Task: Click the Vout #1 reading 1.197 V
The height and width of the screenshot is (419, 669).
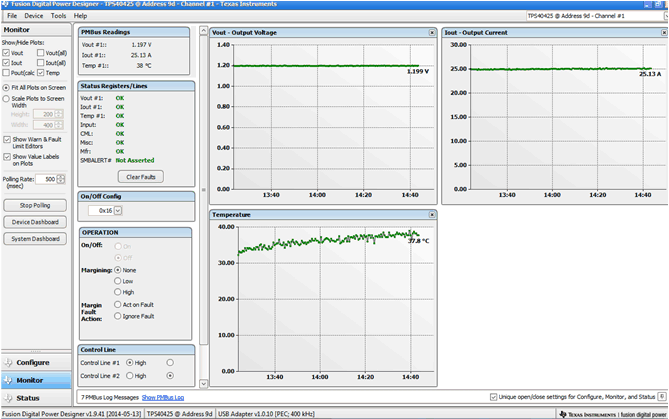Action: [x=141, y=45]
